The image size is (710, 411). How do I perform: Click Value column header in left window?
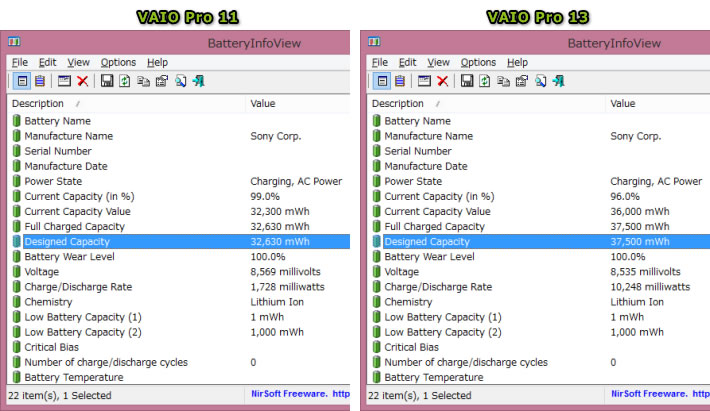click(298, 104)
